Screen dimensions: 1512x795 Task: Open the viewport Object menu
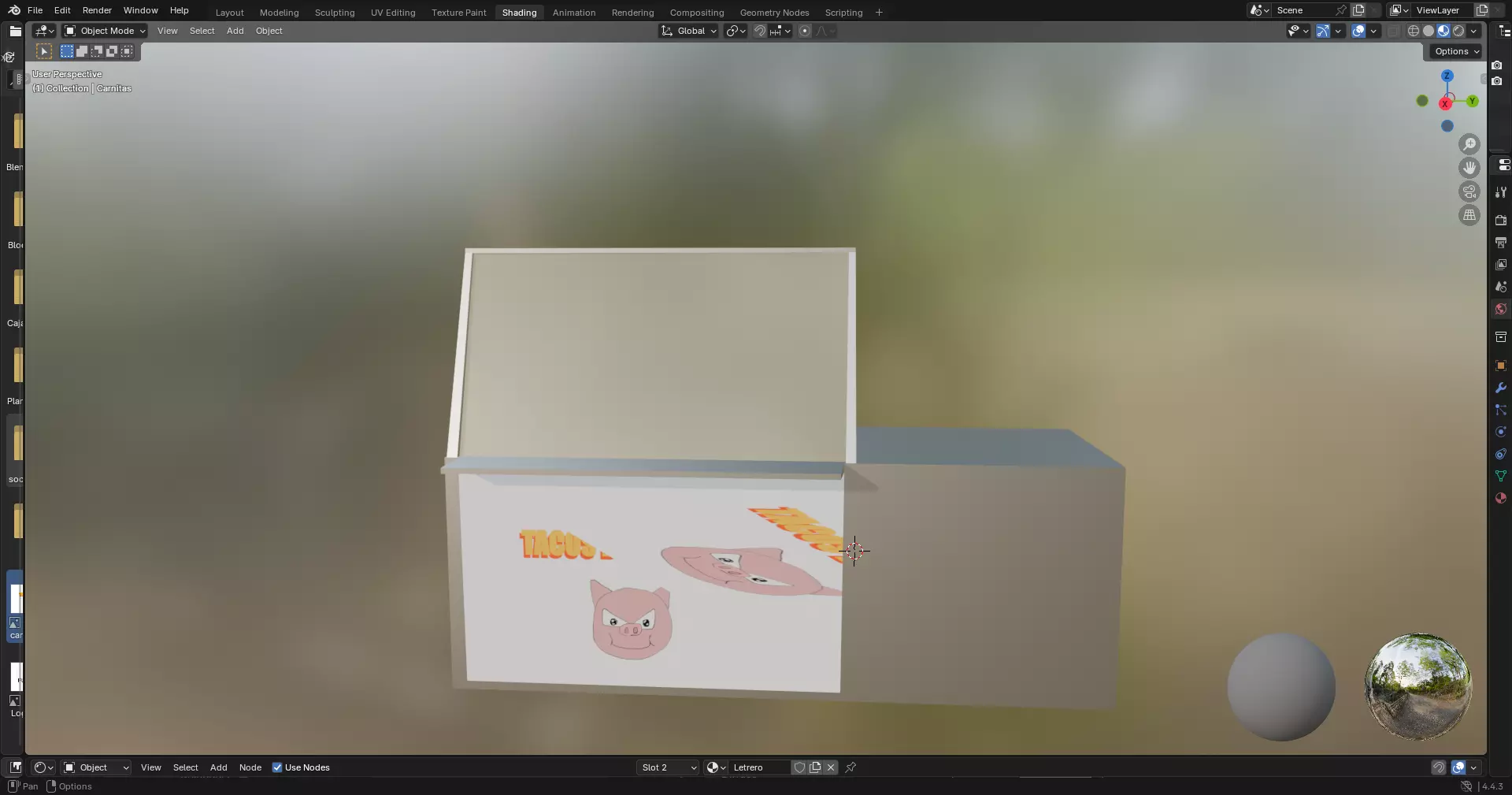tap(269, 31)
